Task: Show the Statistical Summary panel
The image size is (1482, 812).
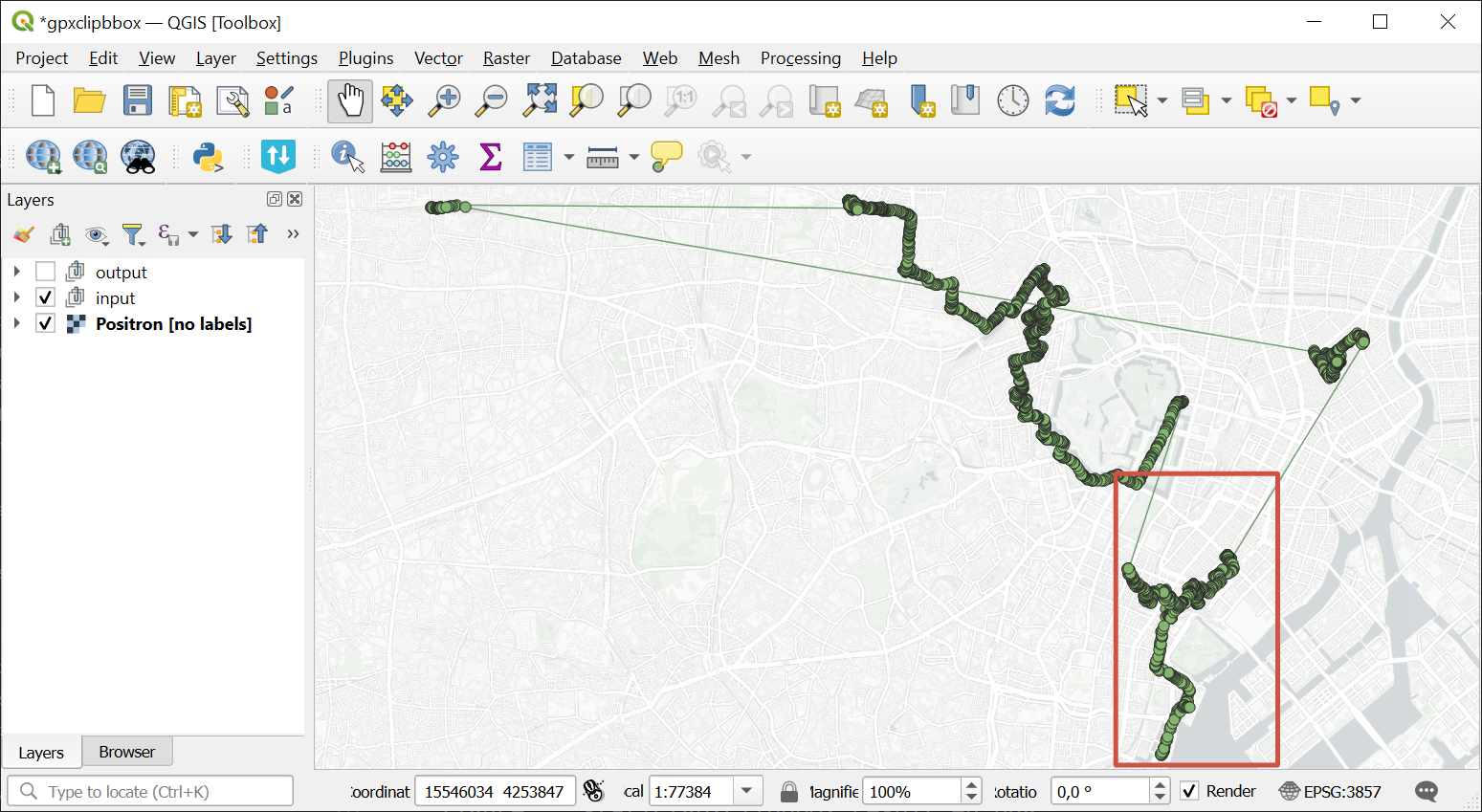Action: click(490, 157)
